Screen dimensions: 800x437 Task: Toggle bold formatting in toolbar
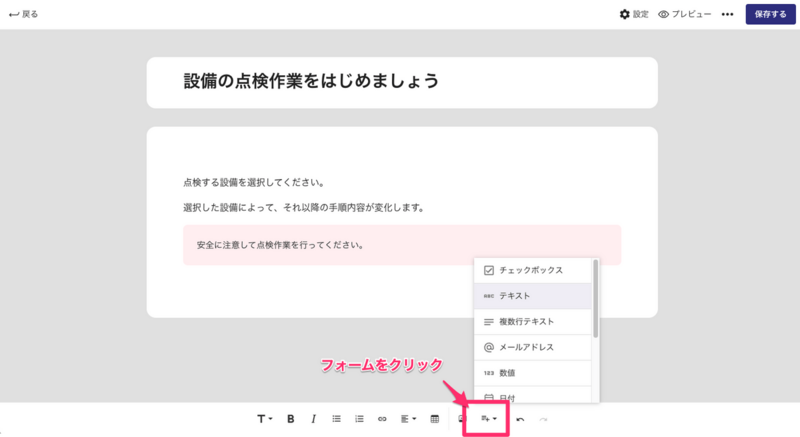pyautogui.click(x=290, y=419)
